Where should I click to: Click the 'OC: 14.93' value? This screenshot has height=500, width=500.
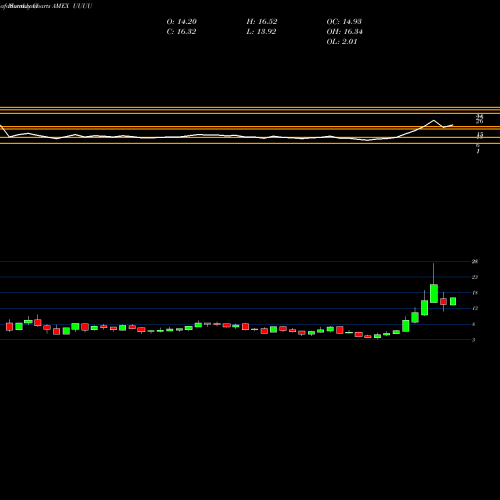(x=344, y=22)
